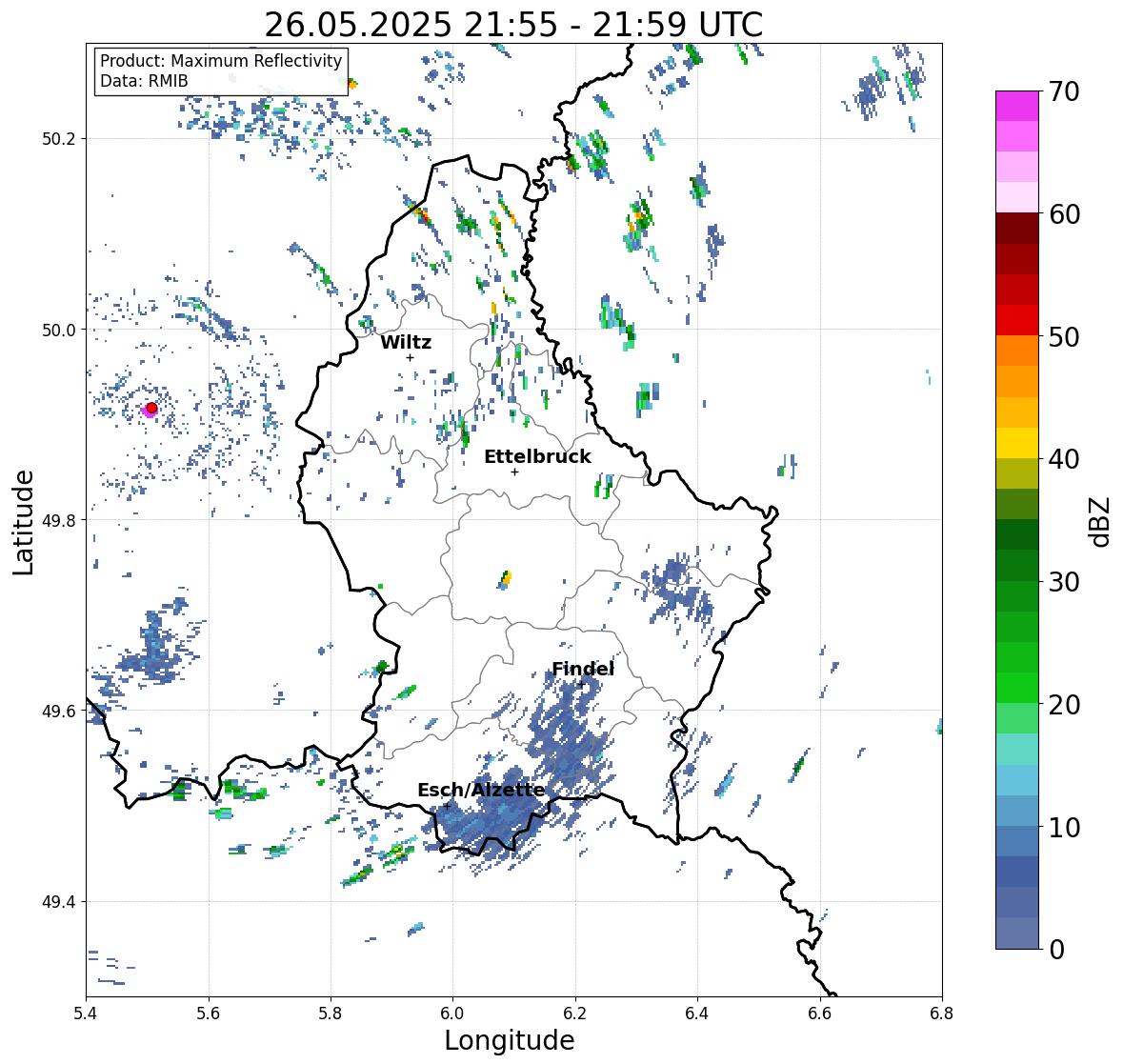Click the 70 value on the colorbar
The image size is (1123, 1064).
pos(1064,91)
